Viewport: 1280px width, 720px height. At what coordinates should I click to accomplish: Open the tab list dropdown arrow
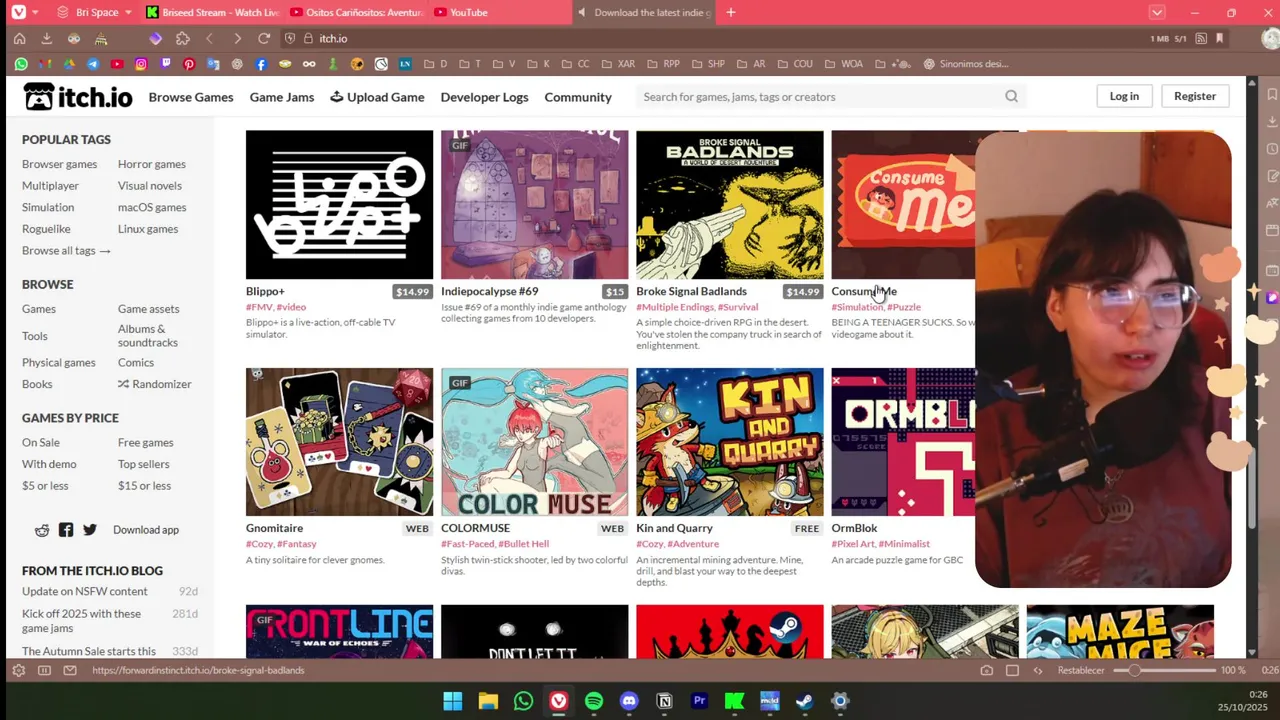click(1157, 12)
